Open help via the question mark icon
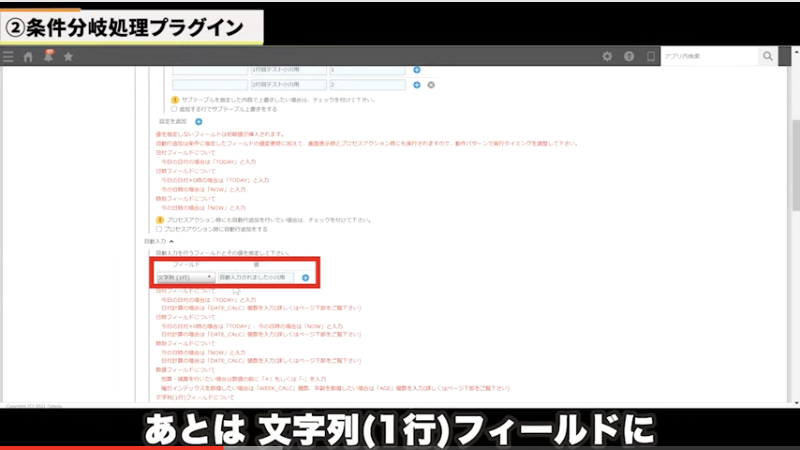 click(629, 57)
